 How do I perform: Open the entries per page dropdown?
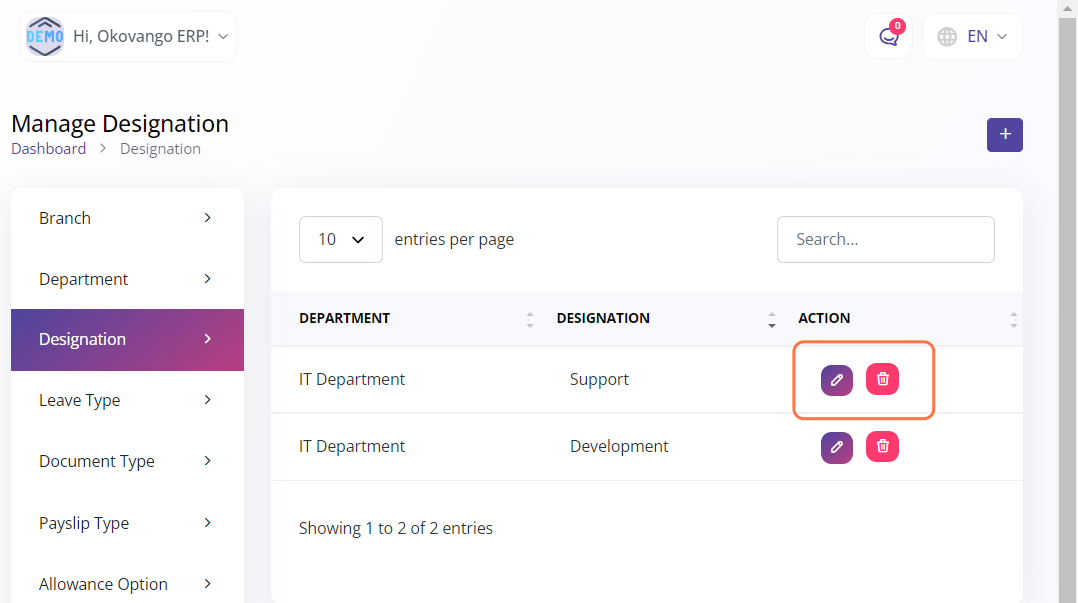(x=340, y=240)
